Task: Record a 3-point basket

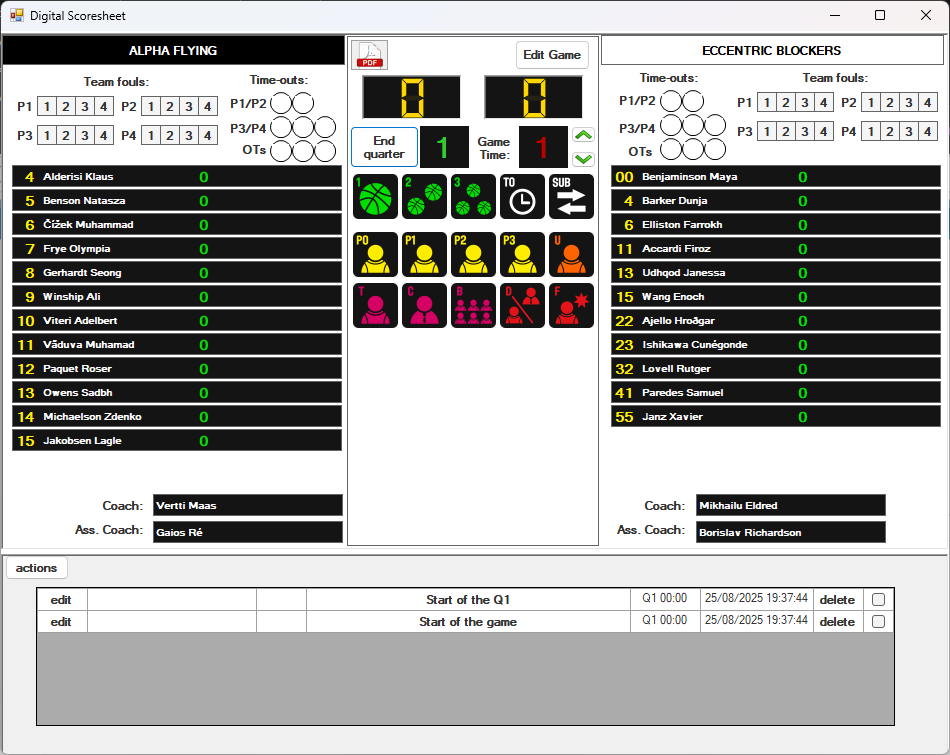Action: pos(472,196)
